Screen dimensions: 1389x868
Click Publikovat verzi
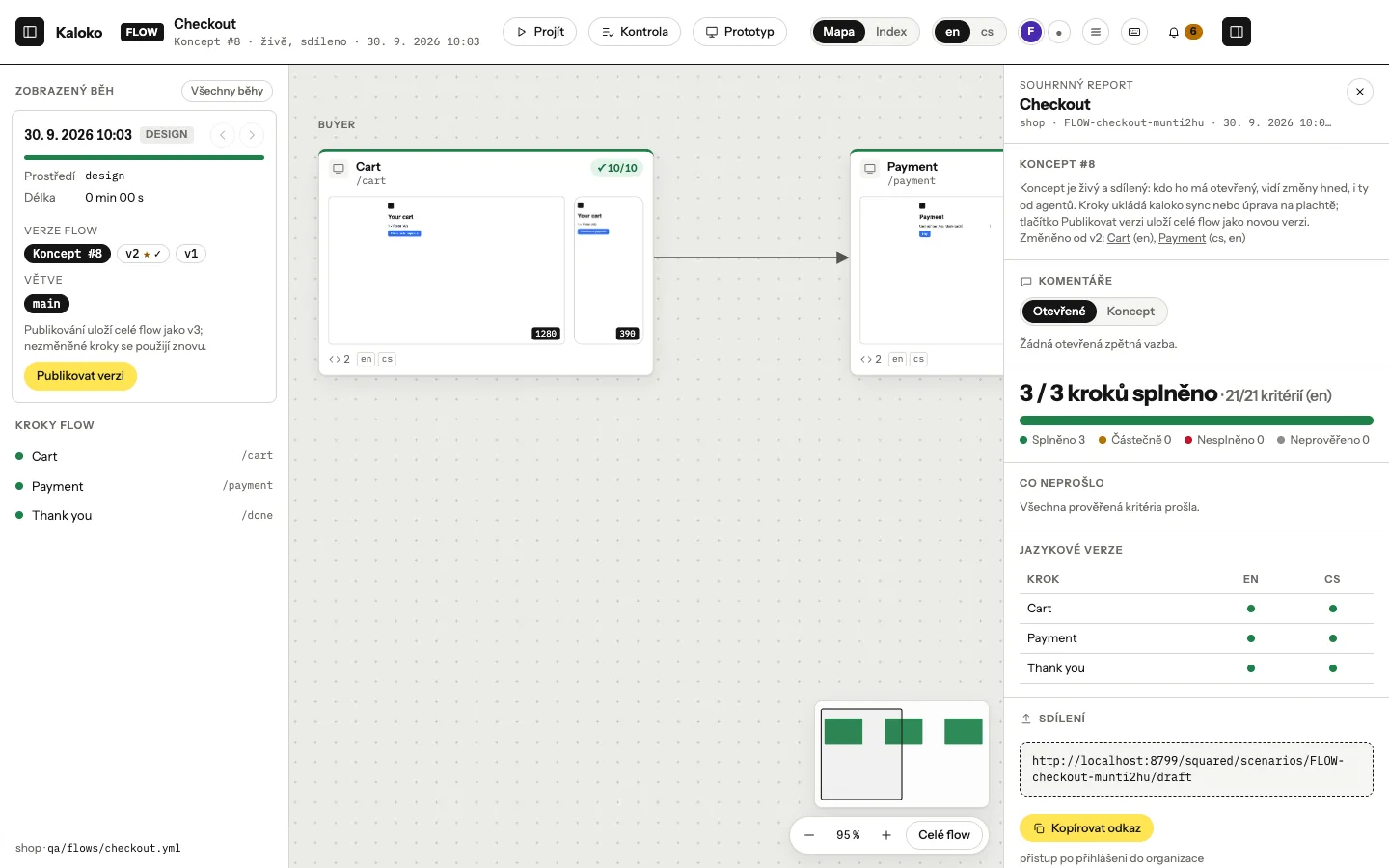coord(80,376)
